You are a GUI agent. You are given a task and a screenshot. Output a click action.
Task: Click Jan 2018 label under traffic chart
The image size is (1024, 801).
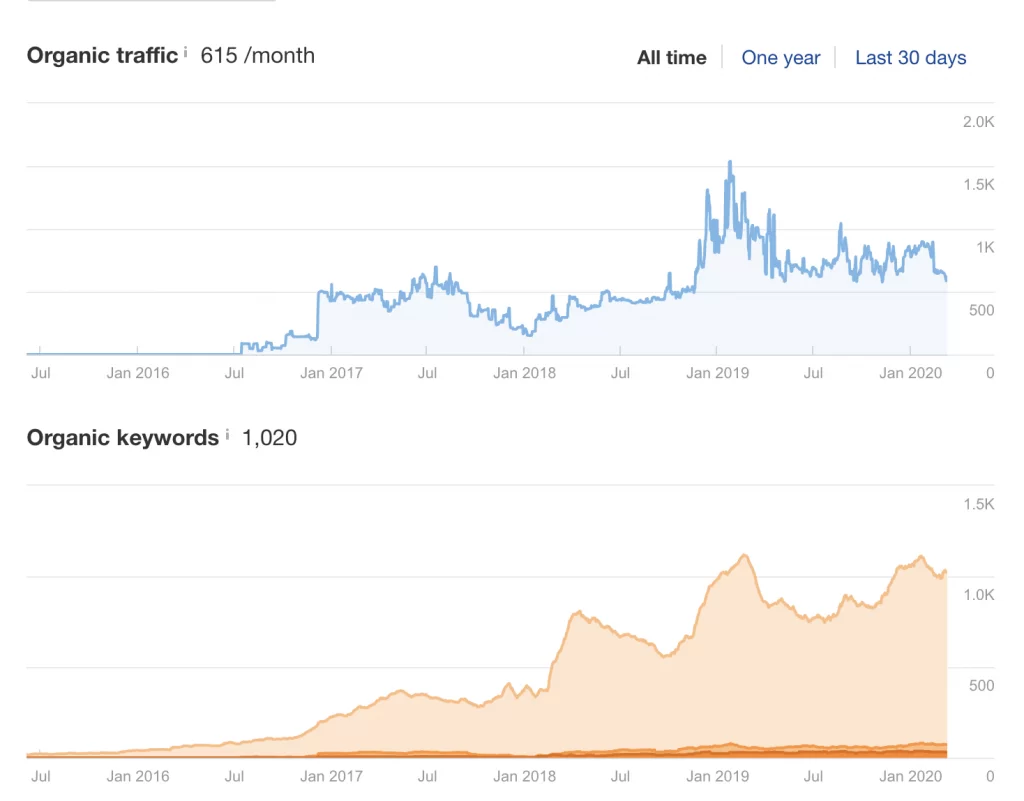click(524, 373)
